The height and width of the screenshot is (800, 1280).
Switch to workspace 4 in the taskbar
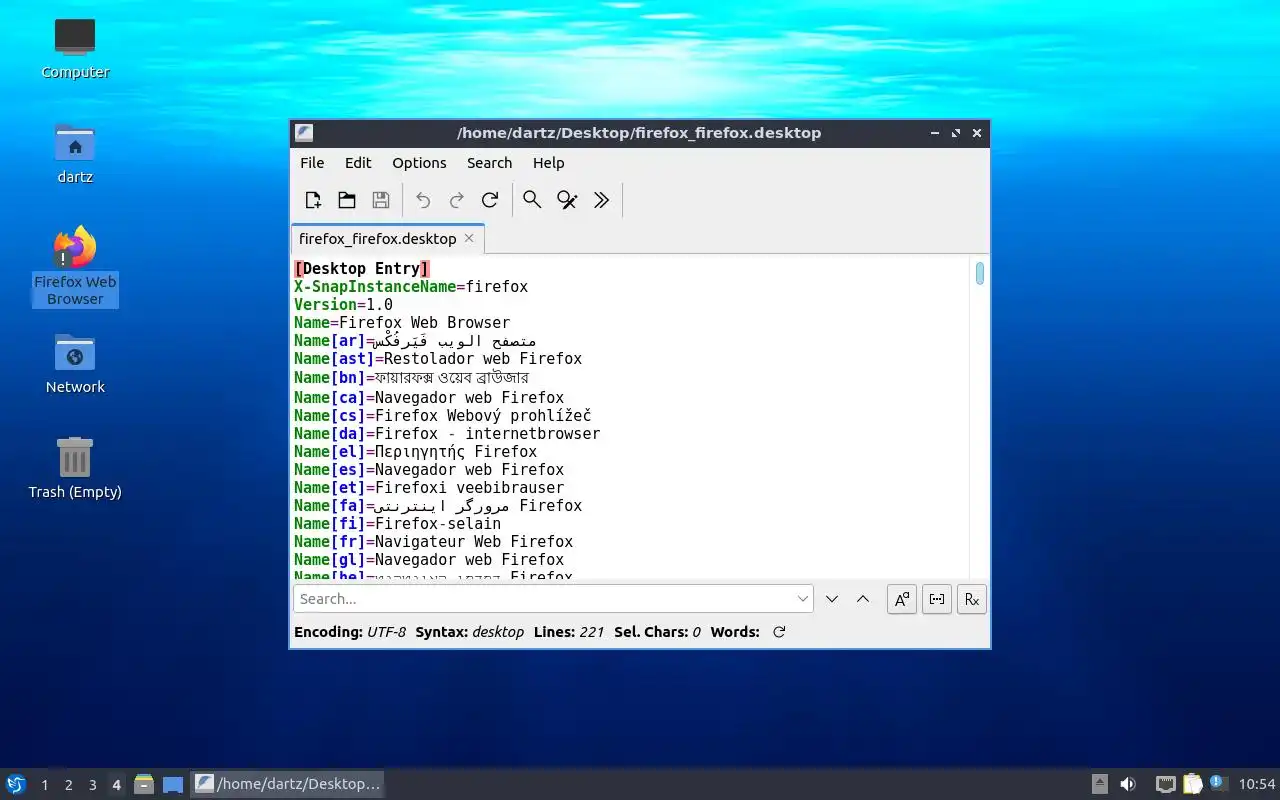pyautogui.click(x=116, y=785)
